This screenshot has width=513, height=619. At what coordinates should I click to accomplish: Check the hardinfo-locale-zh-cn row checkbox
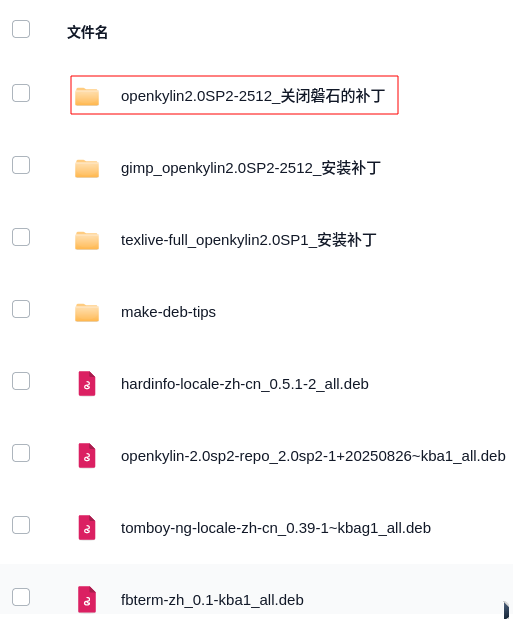click(x=21, y=381)
